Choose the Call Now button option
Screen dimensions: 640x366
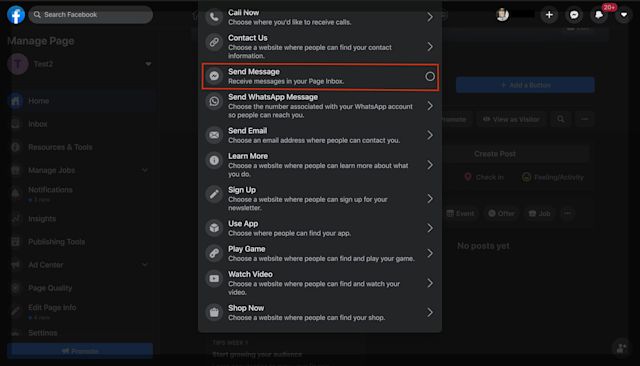tap(320, 17)
